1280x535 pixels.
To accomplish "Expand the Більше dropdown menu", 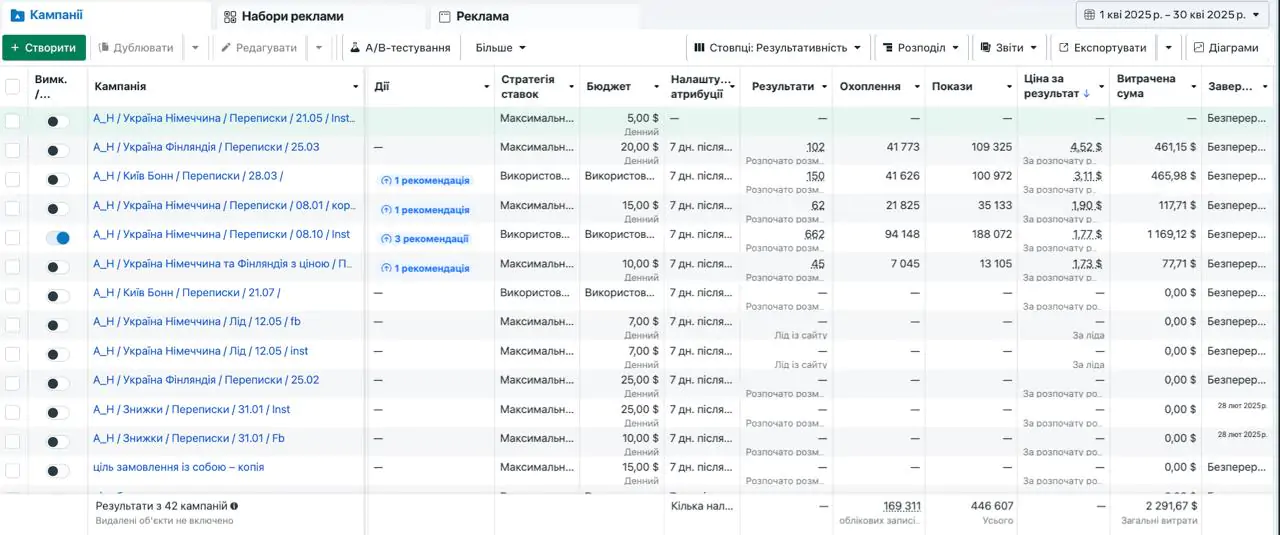I will (x=500, y=47).
